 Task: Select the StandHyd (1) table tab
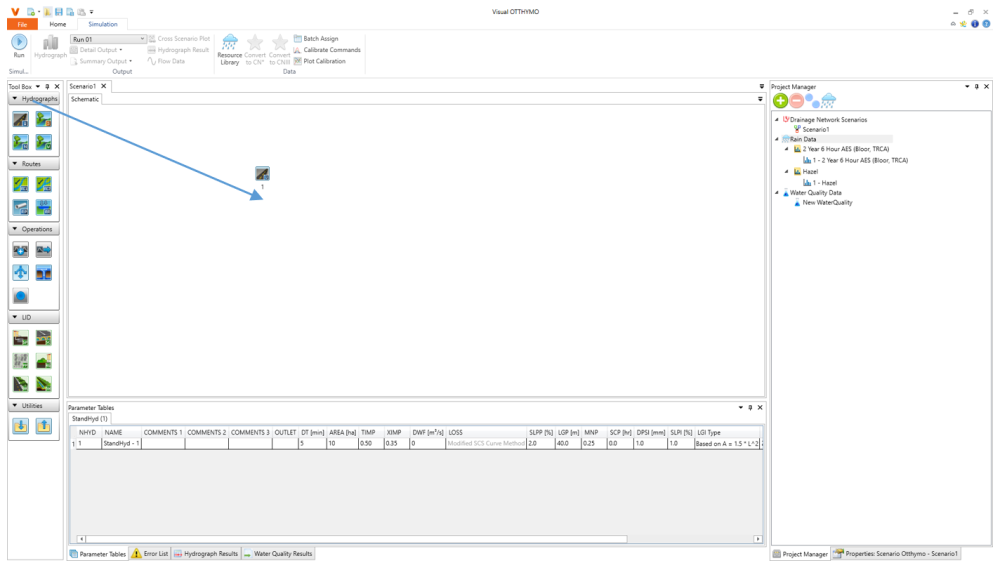(89, 419)
